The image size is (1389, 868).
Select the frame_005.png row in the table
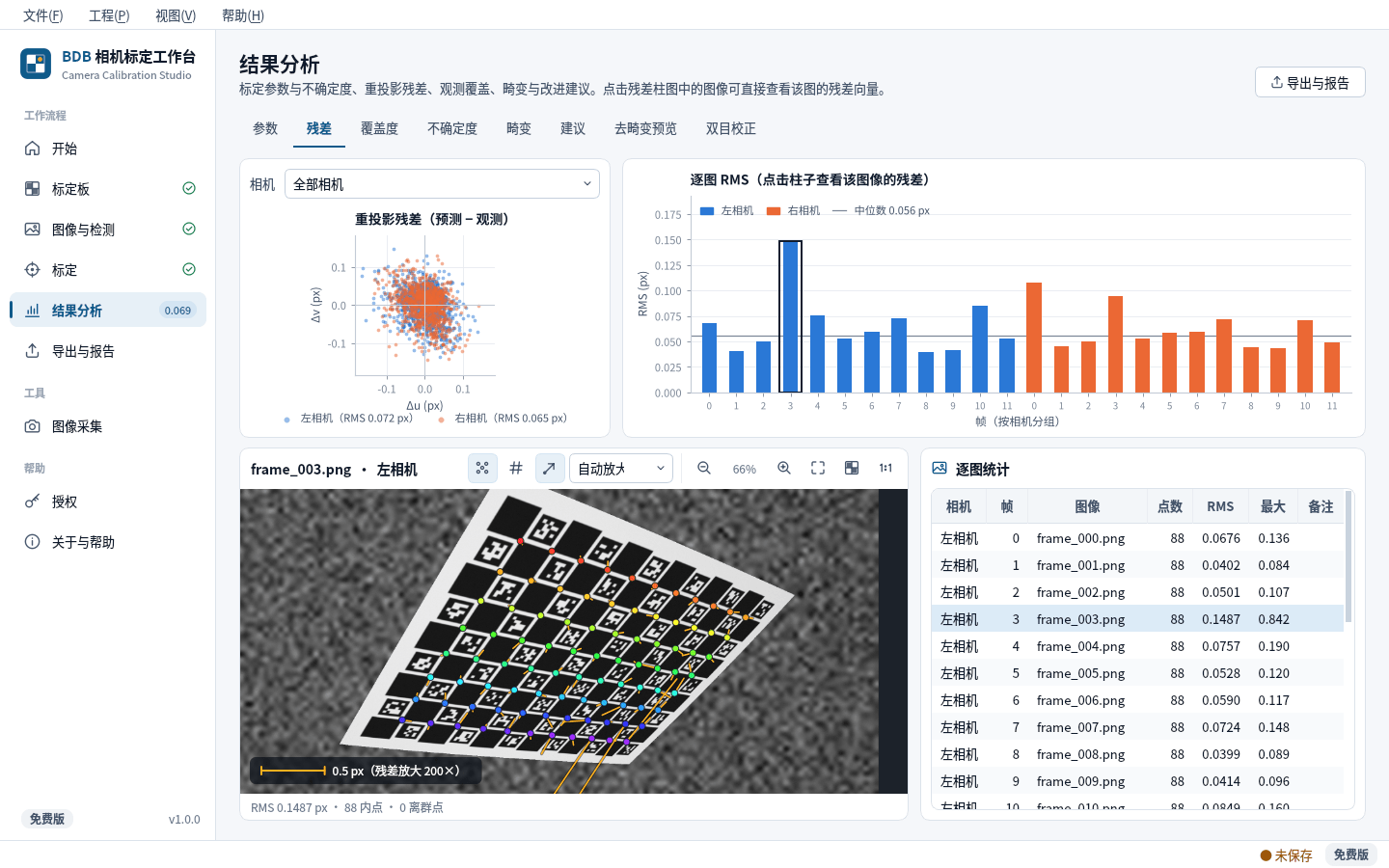[1137, 673]
